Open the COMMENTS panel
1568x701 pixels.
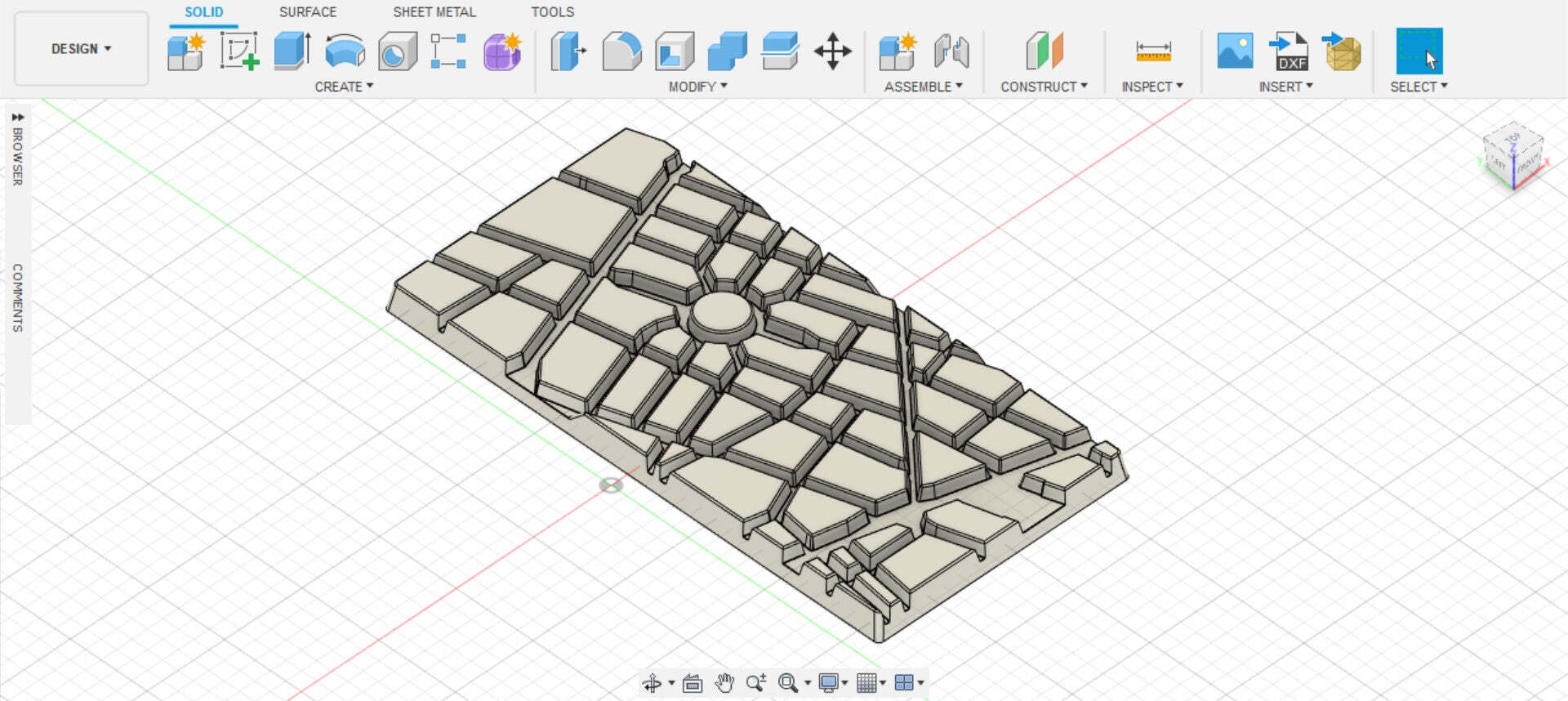point(17,297)
